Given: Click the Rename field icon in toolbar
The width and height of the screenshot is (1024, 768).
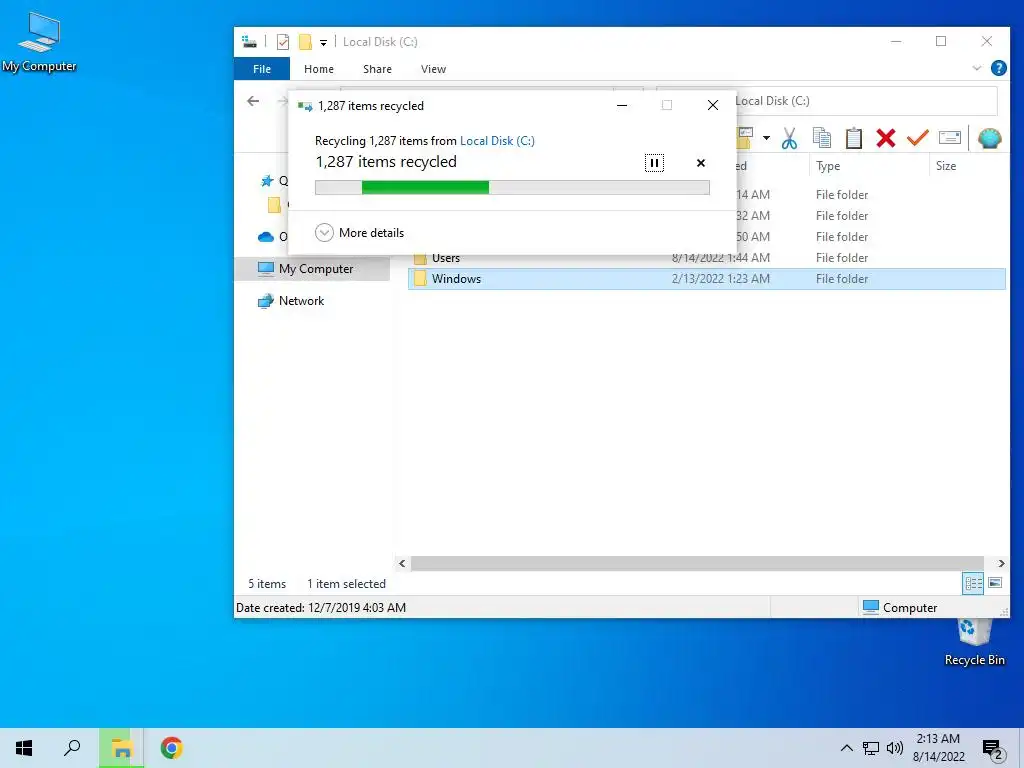Looking at the screenshot, I should [950, 138].
